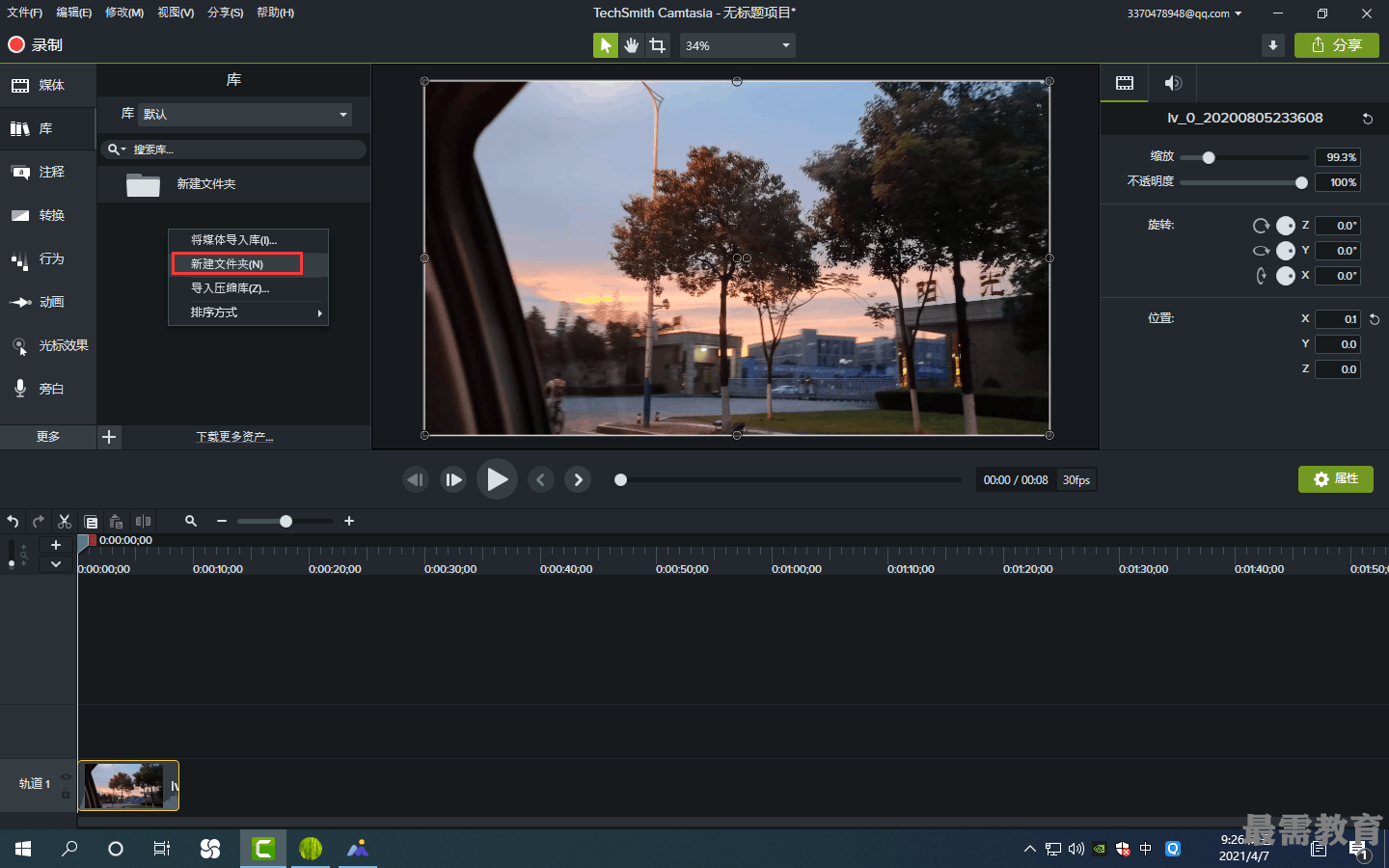Open the 修改(M) menu

coord(124,13)
